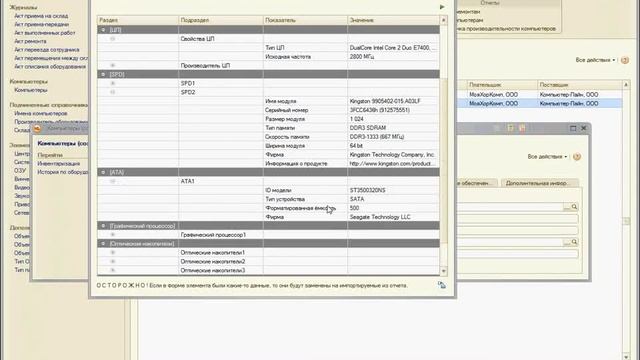
Task: Collapse the [ATA] section
Action: [x=103, y=172]
